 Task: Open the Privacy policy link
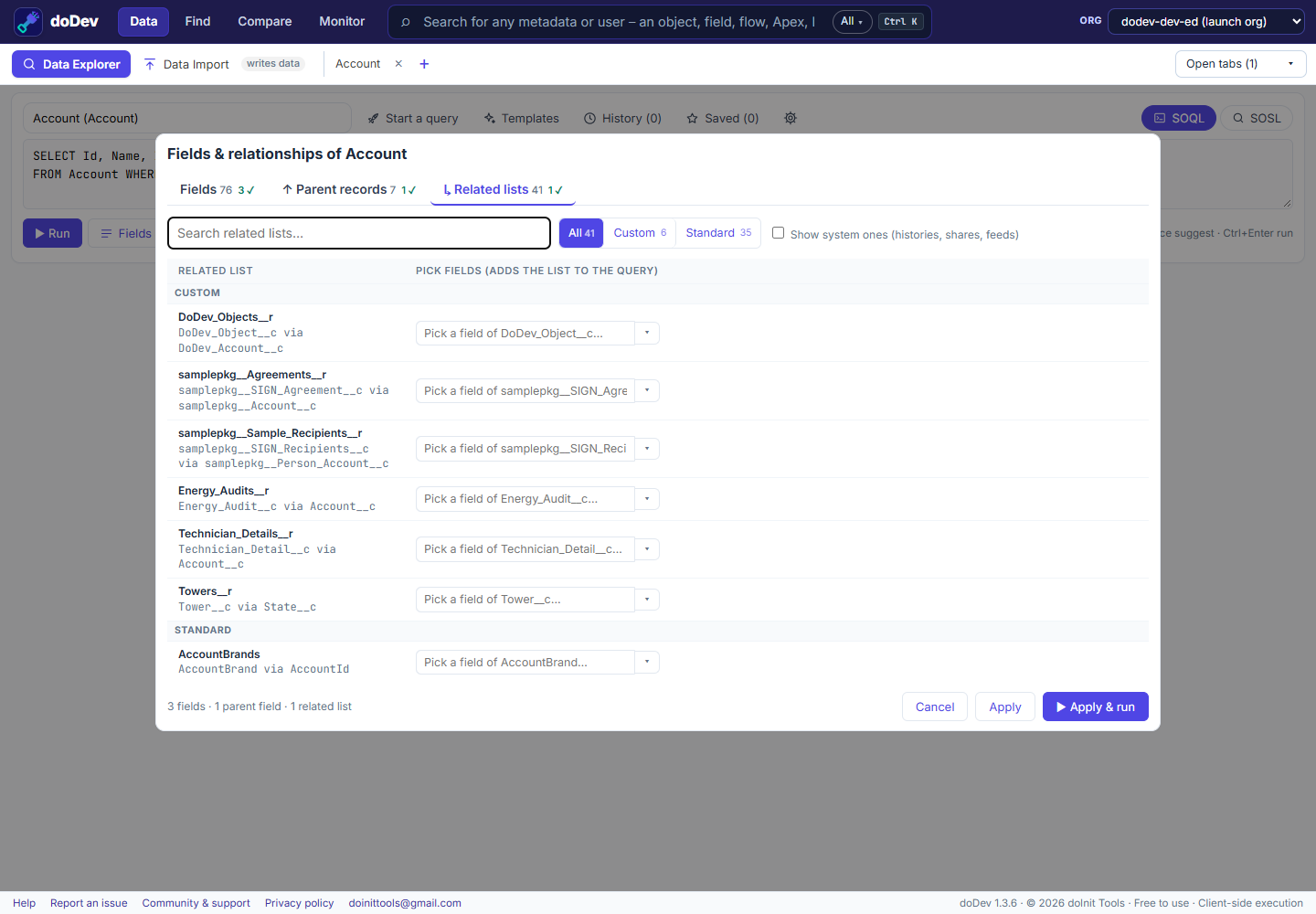pos(300,903)
